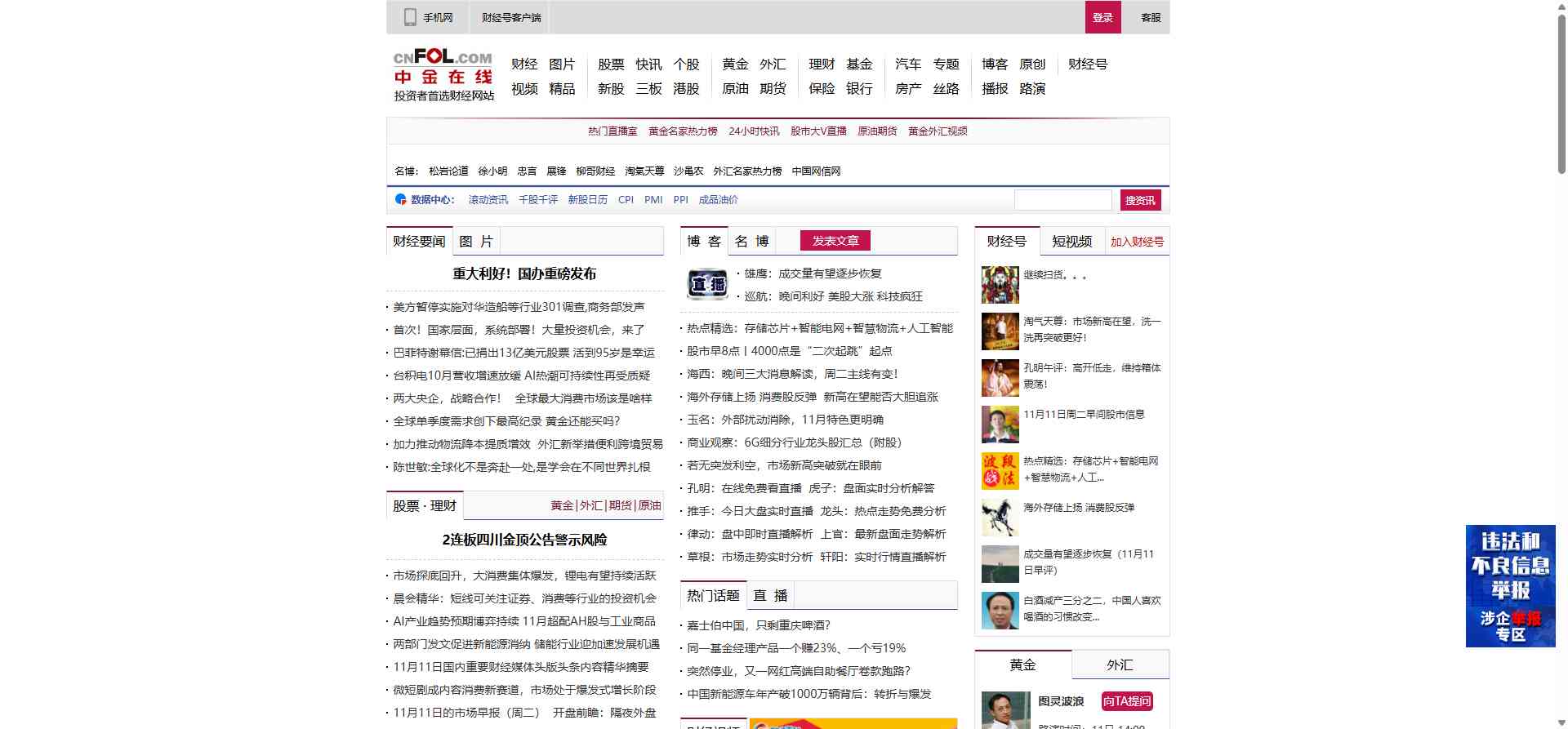Click the 发表文章 publish button

(835, 241)
